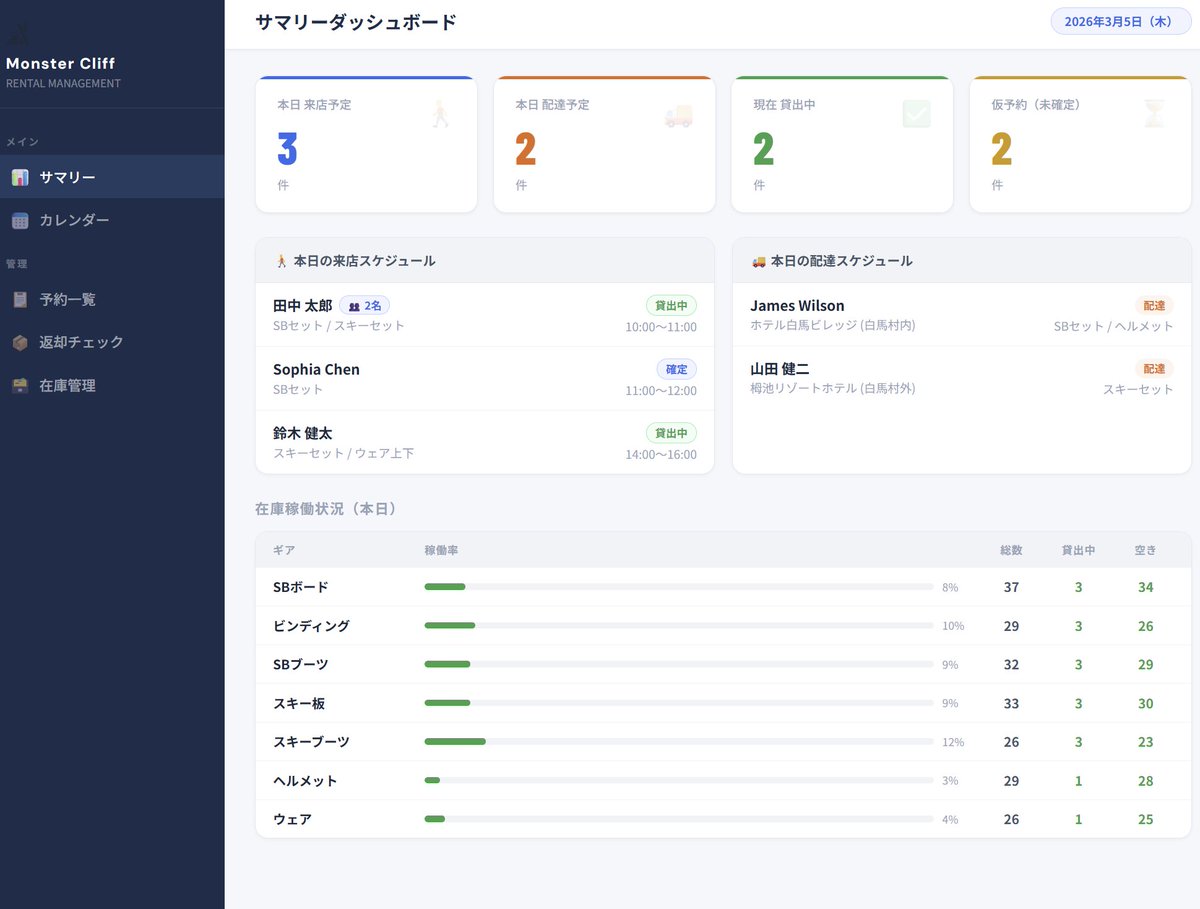Click the person icon beside 本日の来店スケジュール

click(x=281, y=261)
